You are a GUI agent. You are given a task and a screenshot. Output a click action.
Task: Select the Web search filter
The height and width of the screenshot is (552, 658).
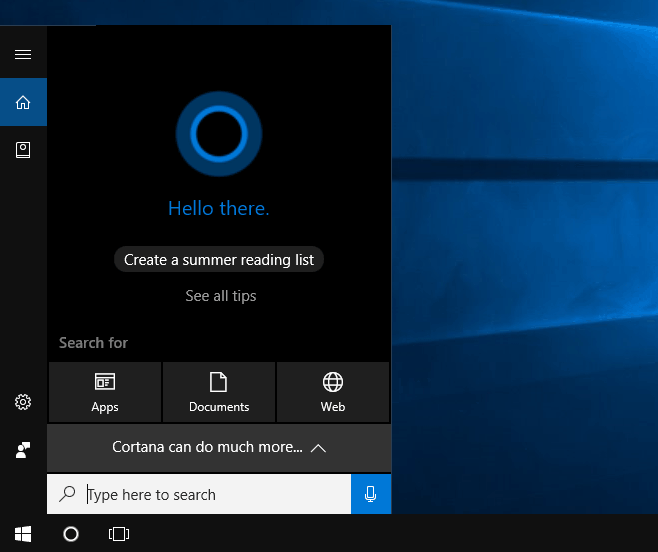(333, 392)
